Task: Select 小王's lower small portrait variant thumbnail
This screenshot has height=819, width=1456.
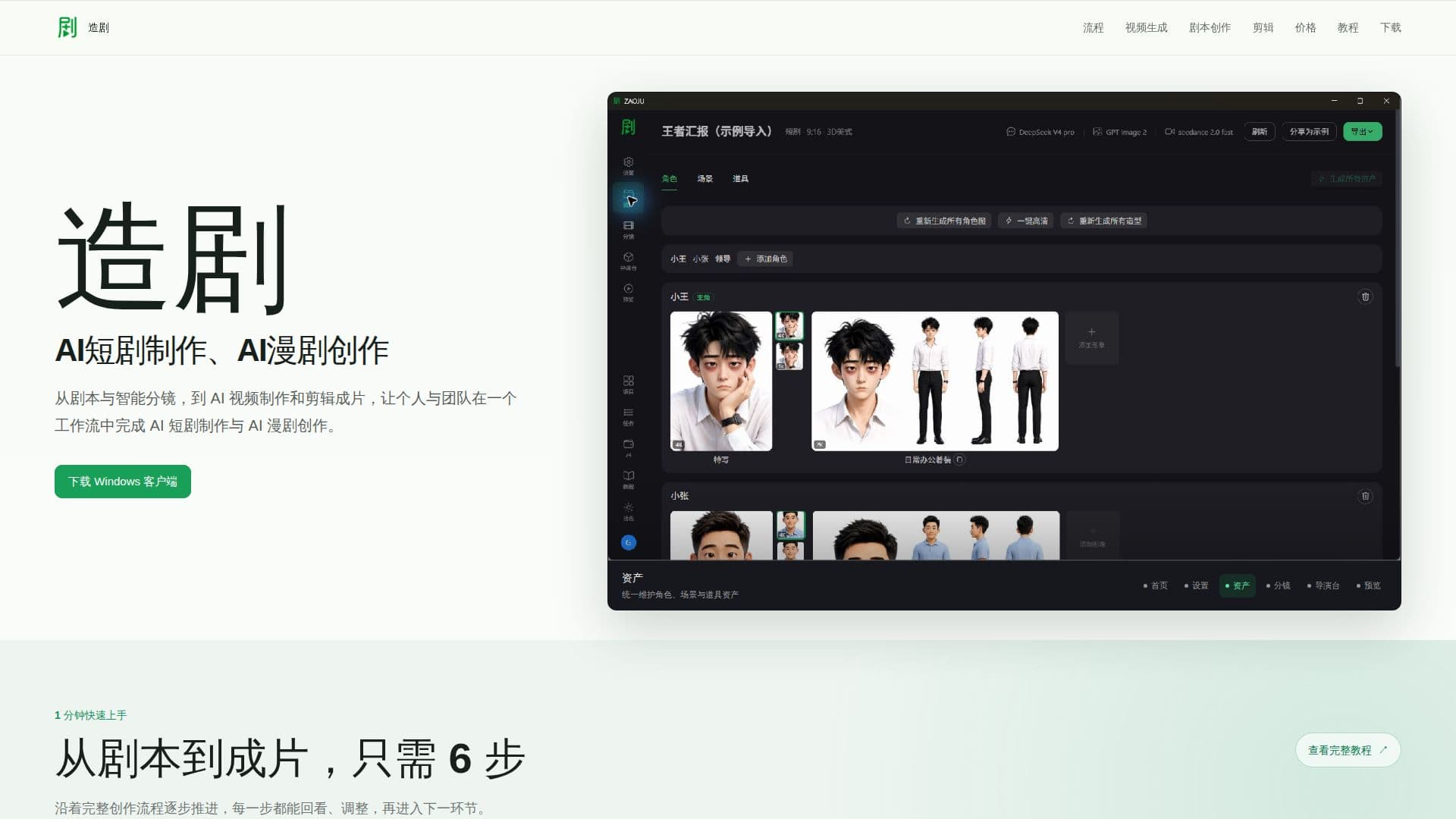Action: click(789, 356)
